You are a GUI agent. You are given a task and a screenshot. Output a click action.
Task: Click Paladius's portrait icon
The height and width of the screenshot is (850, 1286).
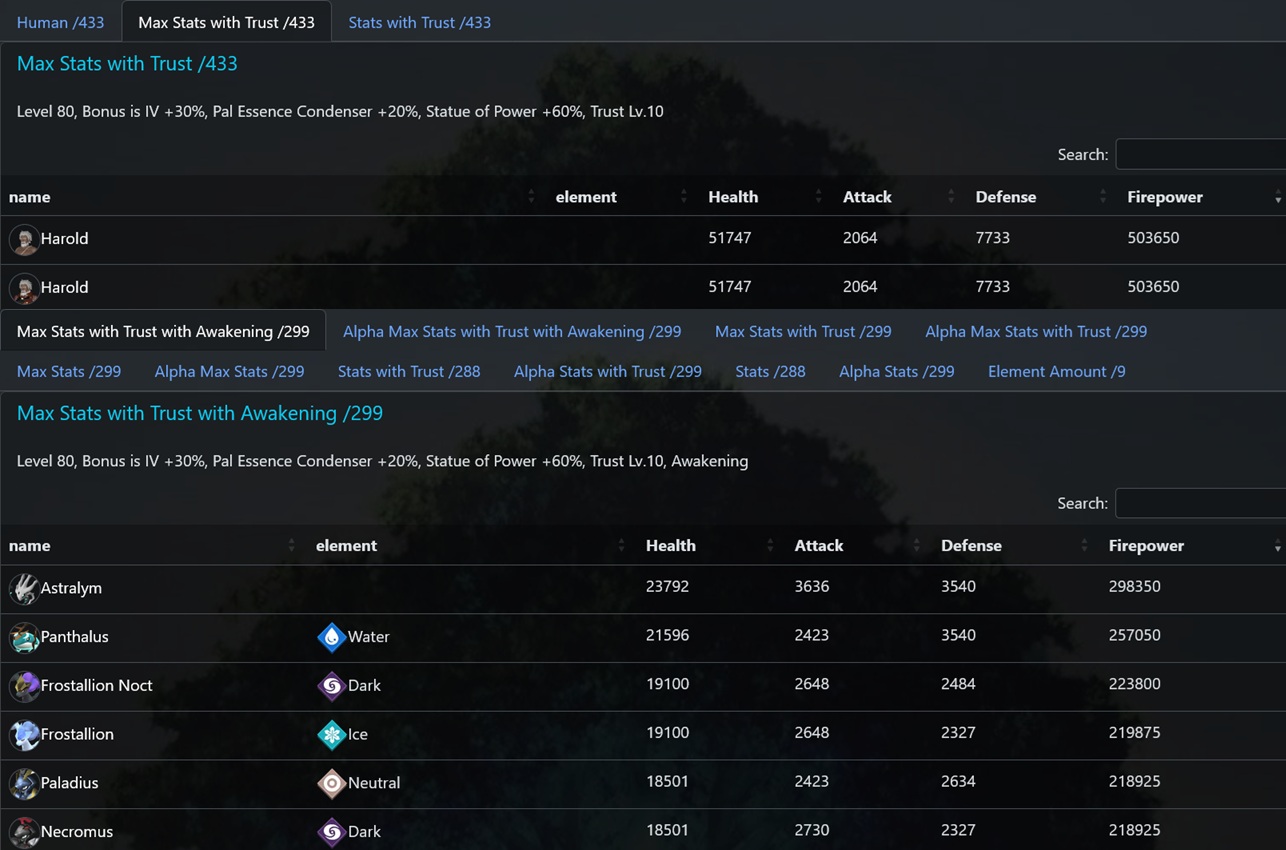[x=24, y=783]
